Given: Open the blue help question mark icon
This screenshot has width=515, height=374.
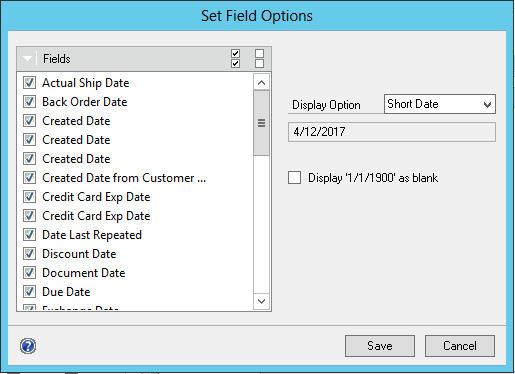Looking at the screenshot, I should click(28, 346).
